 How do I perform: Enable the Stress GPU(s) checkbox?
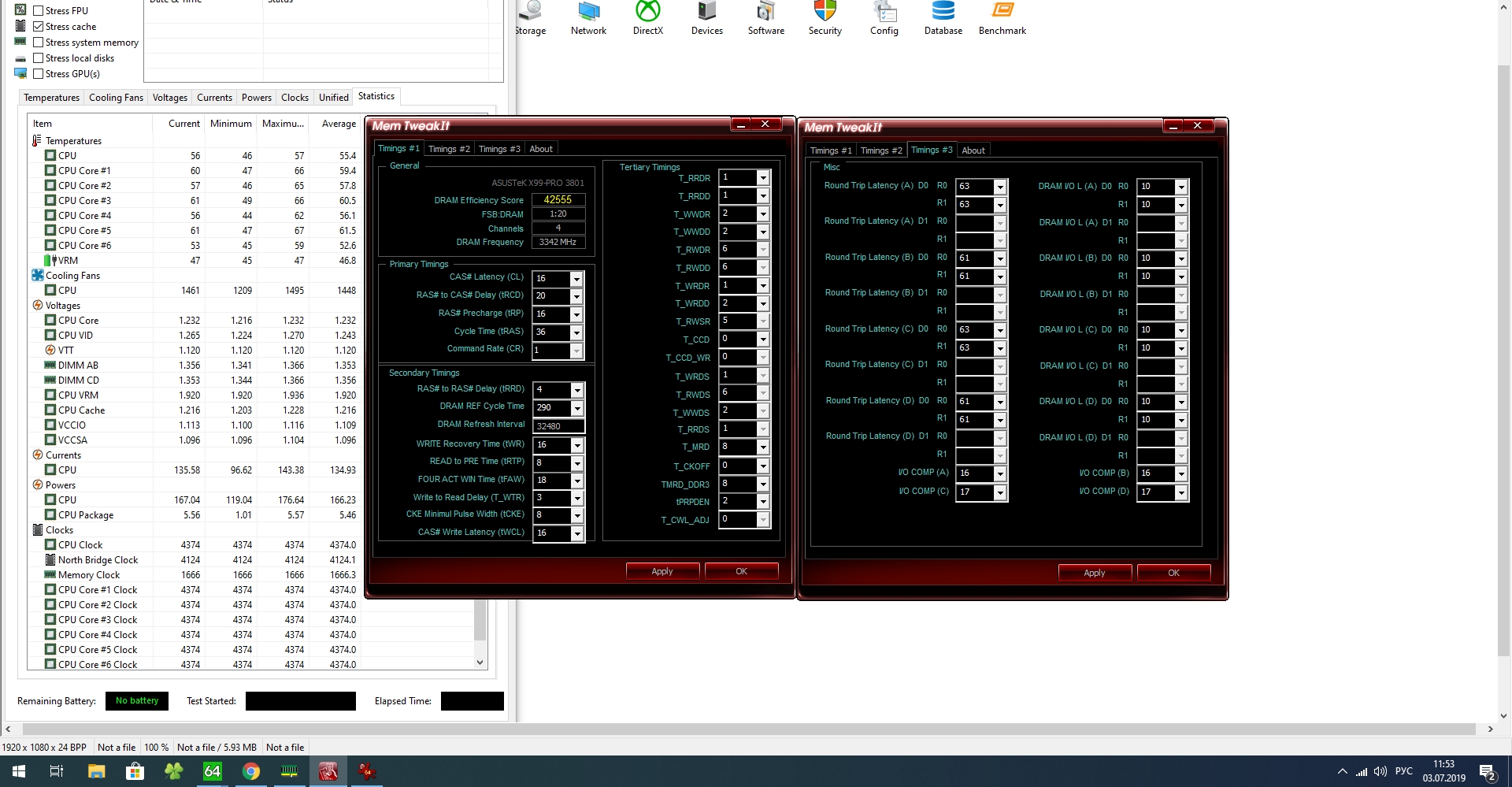pyautogui.click(x=38, y=73)
